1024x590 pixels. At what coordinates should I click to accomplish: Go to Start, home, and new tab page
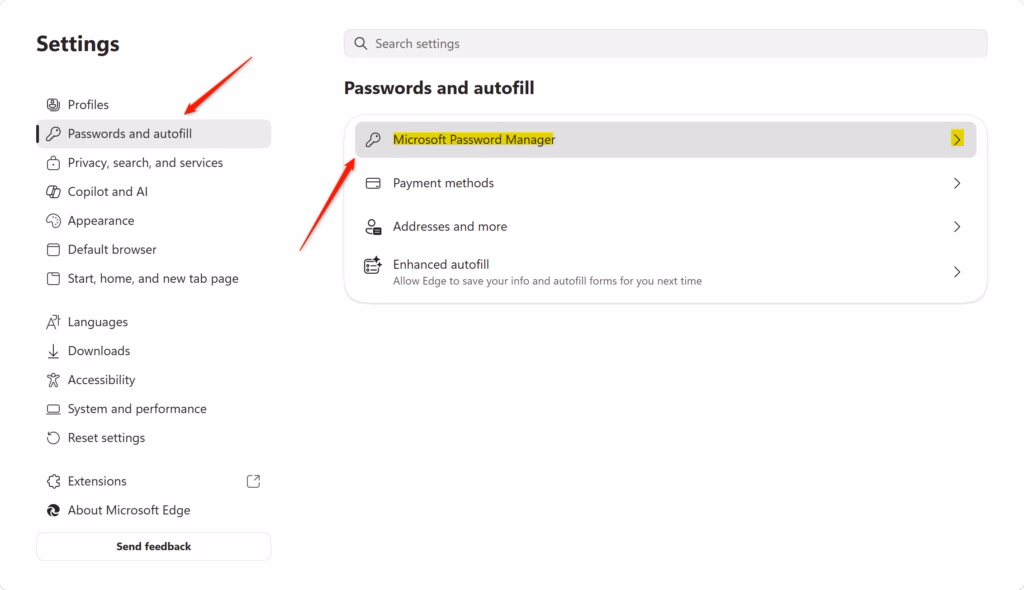click(154, 278)
